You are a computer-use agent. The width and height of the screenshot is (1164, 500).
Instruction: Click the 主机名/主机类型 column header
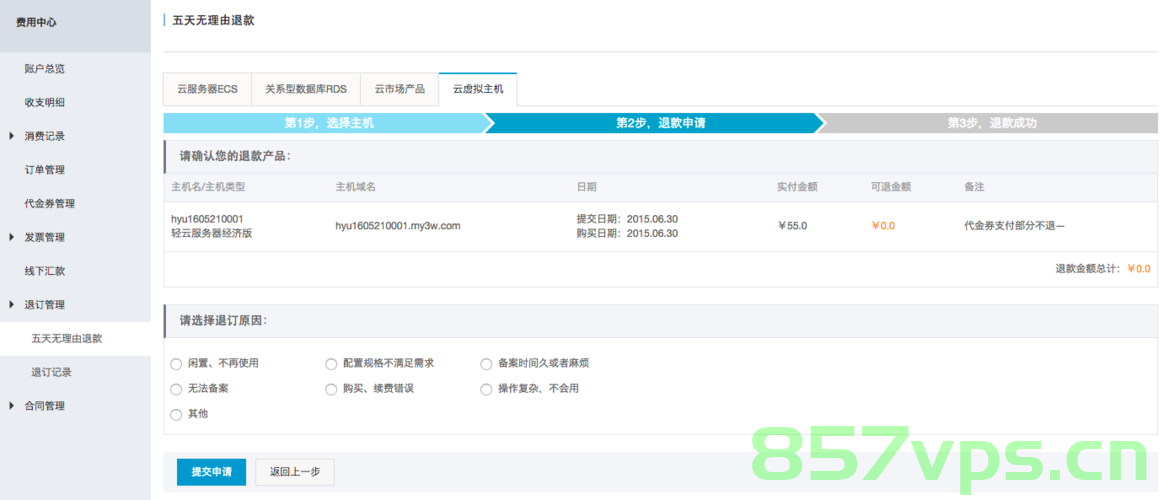[x=208, y=187]
